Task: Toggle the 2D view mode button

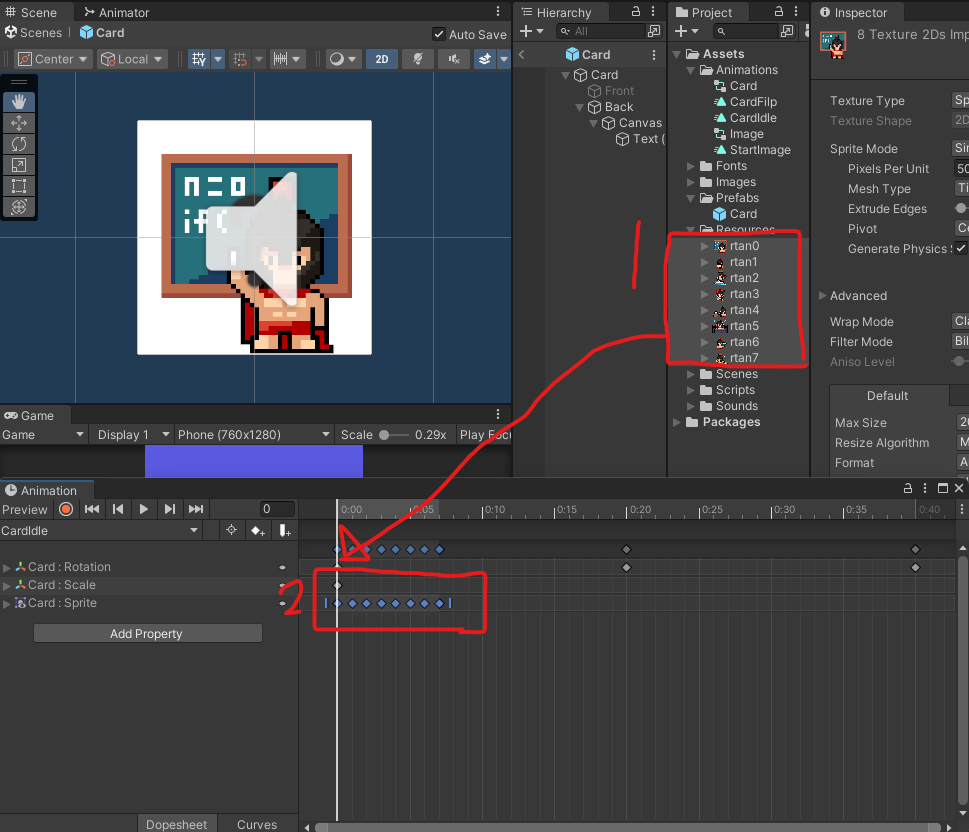Action: click(381, 59)
